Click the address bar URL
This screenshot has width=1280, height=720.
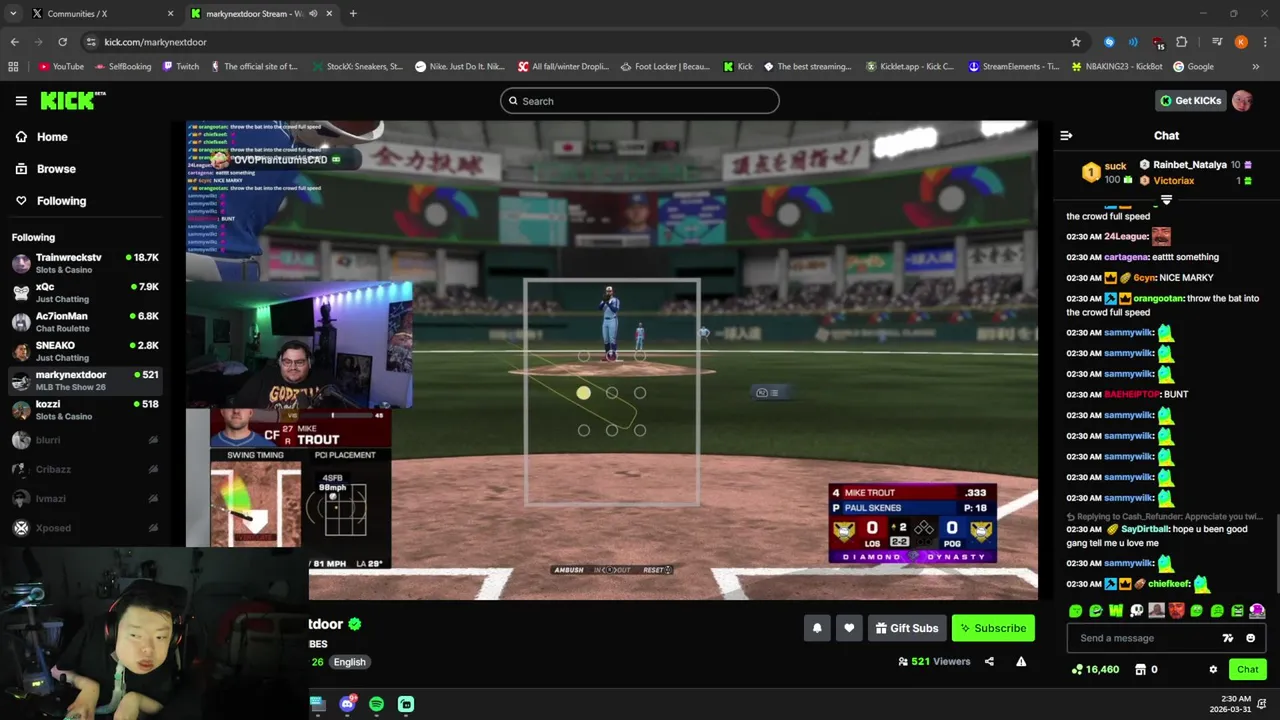point(155,42)
